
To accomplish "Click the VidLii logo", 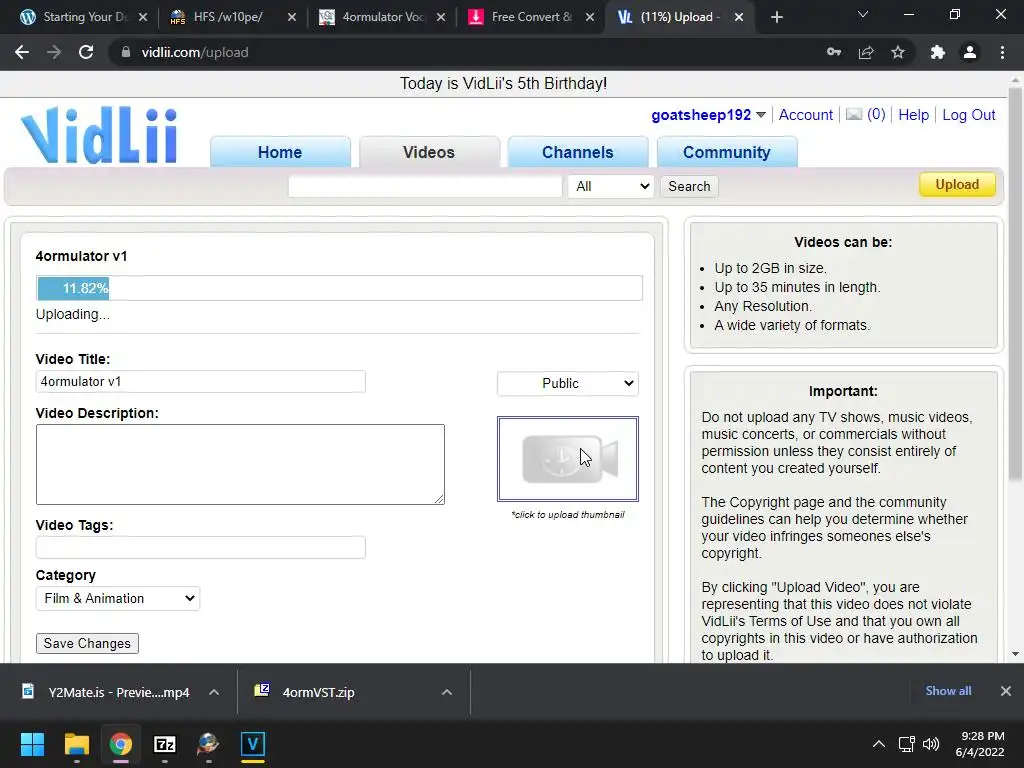I will pos(99,135).
